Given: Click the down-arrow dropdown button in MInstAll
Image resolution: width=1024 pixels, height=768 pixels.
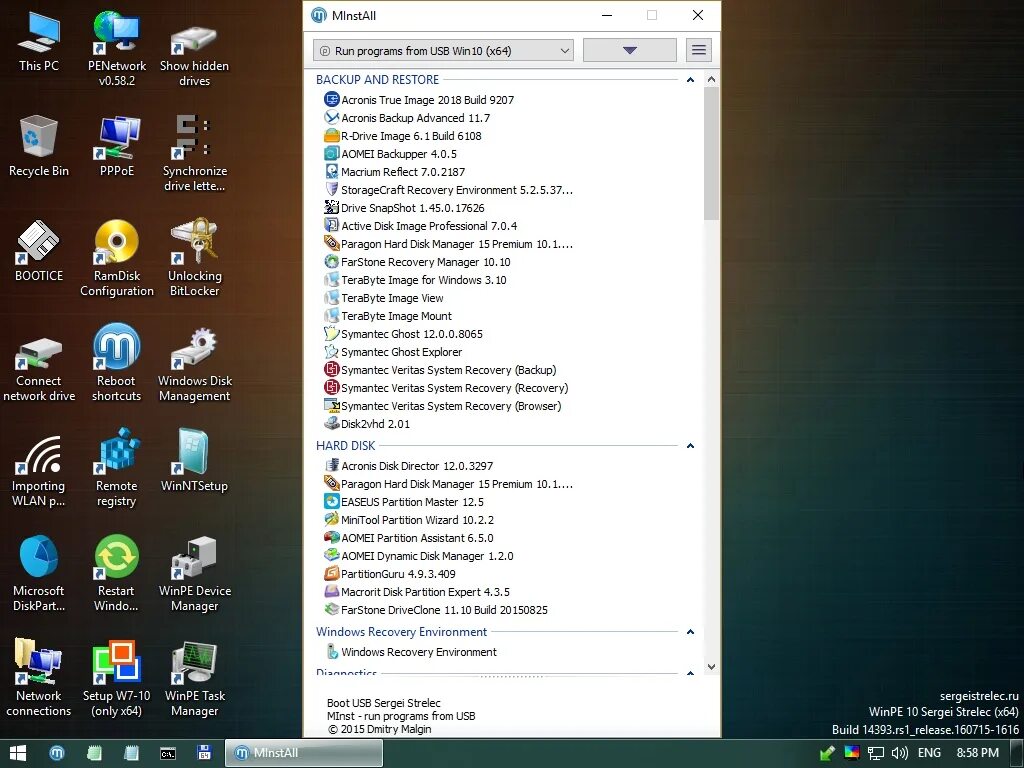Looking at the screenshot, I should 630,50.
